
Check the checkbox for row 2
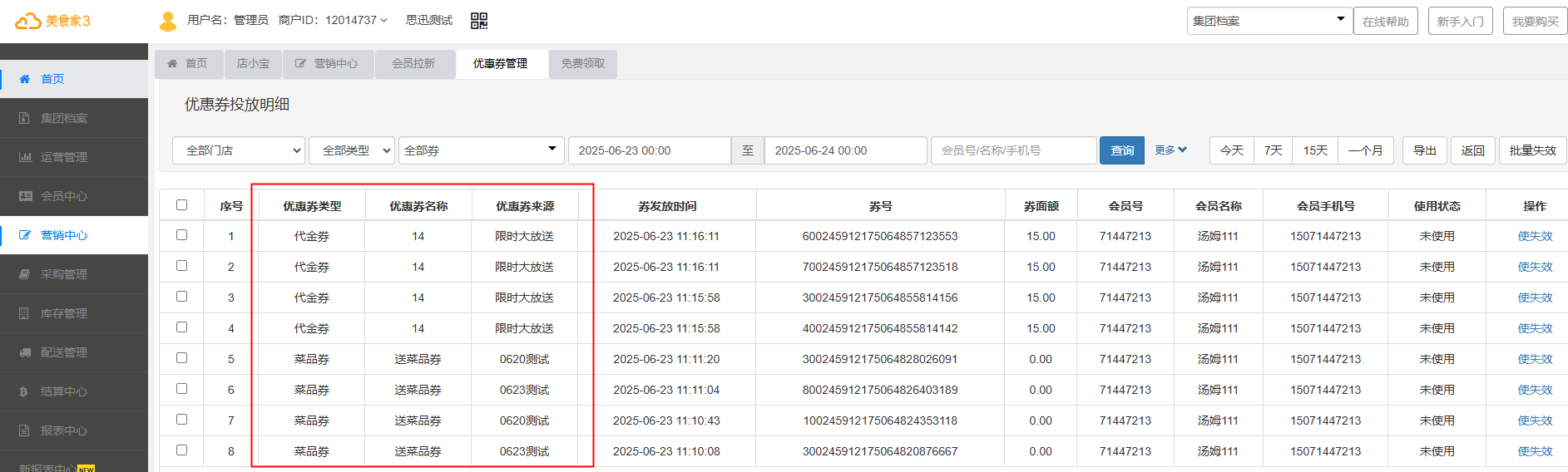click(181, 266)
